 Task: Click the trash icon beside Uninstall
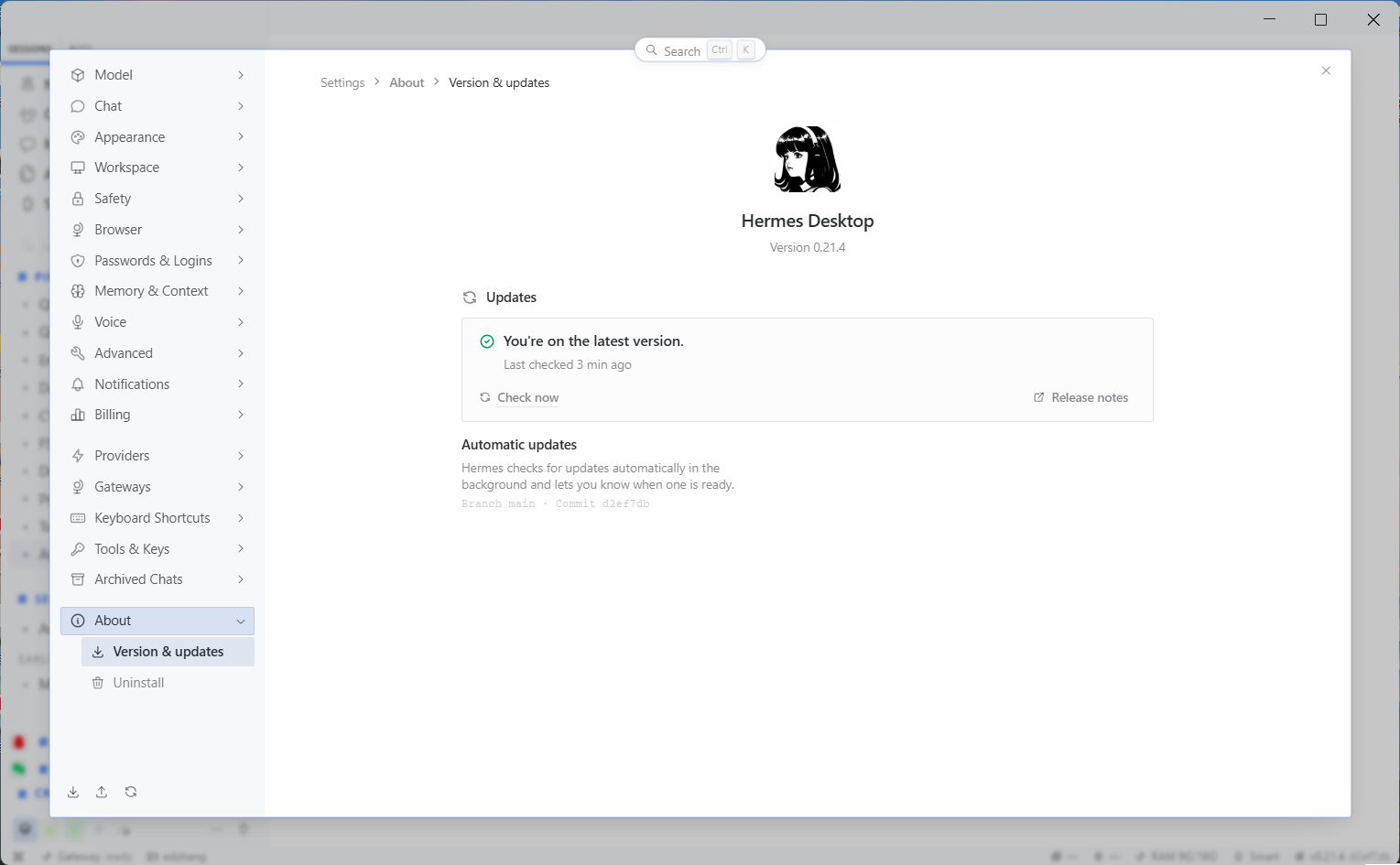(98, 683)
